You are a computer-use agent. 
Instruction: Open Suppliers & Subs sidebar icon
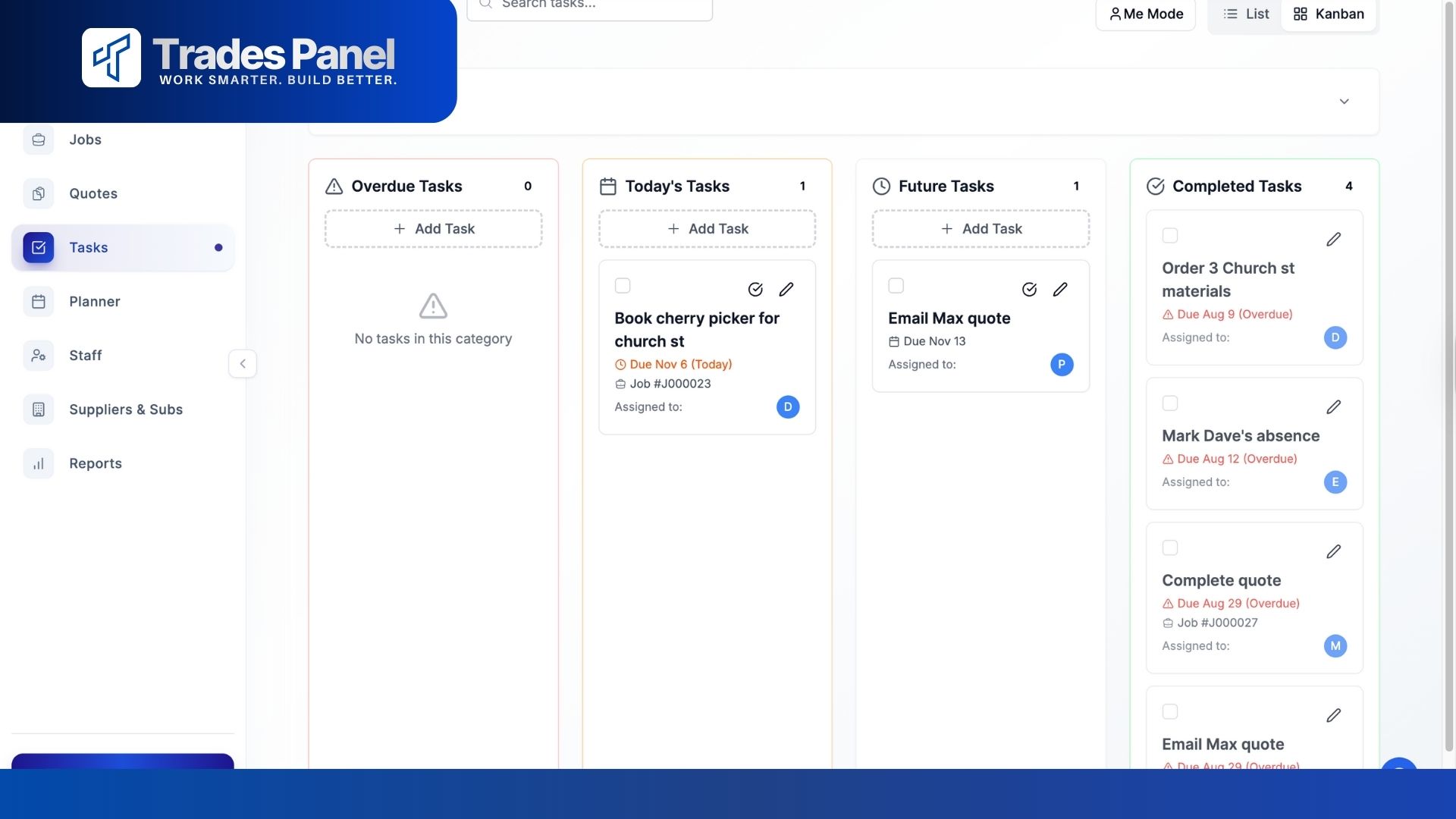(x=39, y=409)
